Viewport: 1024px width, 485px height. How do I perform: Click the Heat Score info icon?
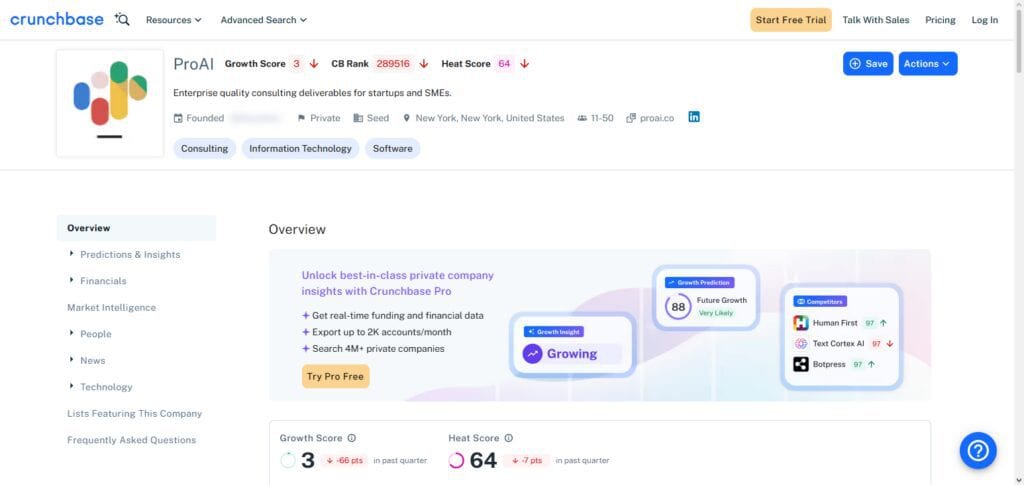click(x=509, y=439)
